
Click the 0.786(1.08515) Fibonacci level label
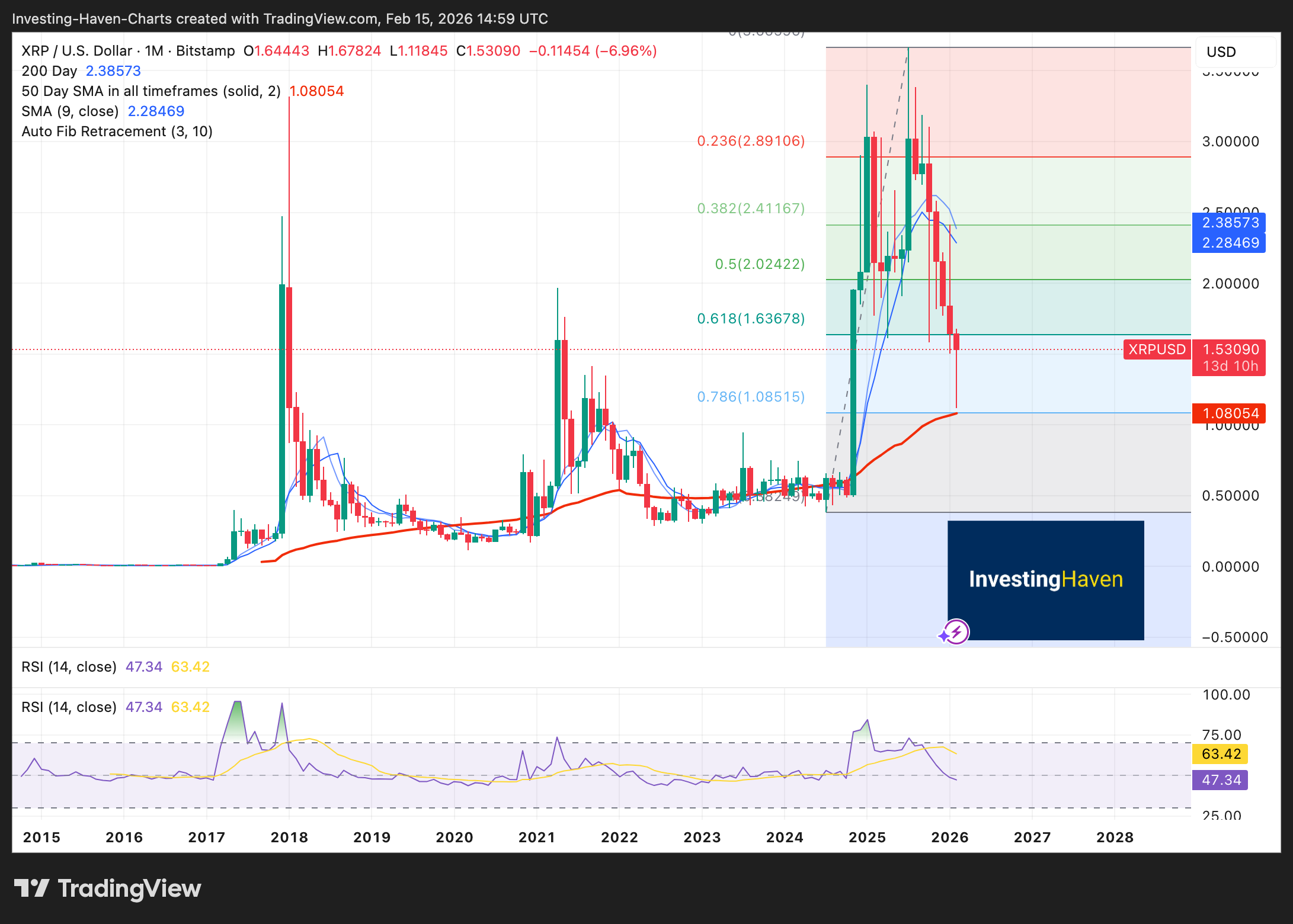pyautogui.click(x=750, y=397)
